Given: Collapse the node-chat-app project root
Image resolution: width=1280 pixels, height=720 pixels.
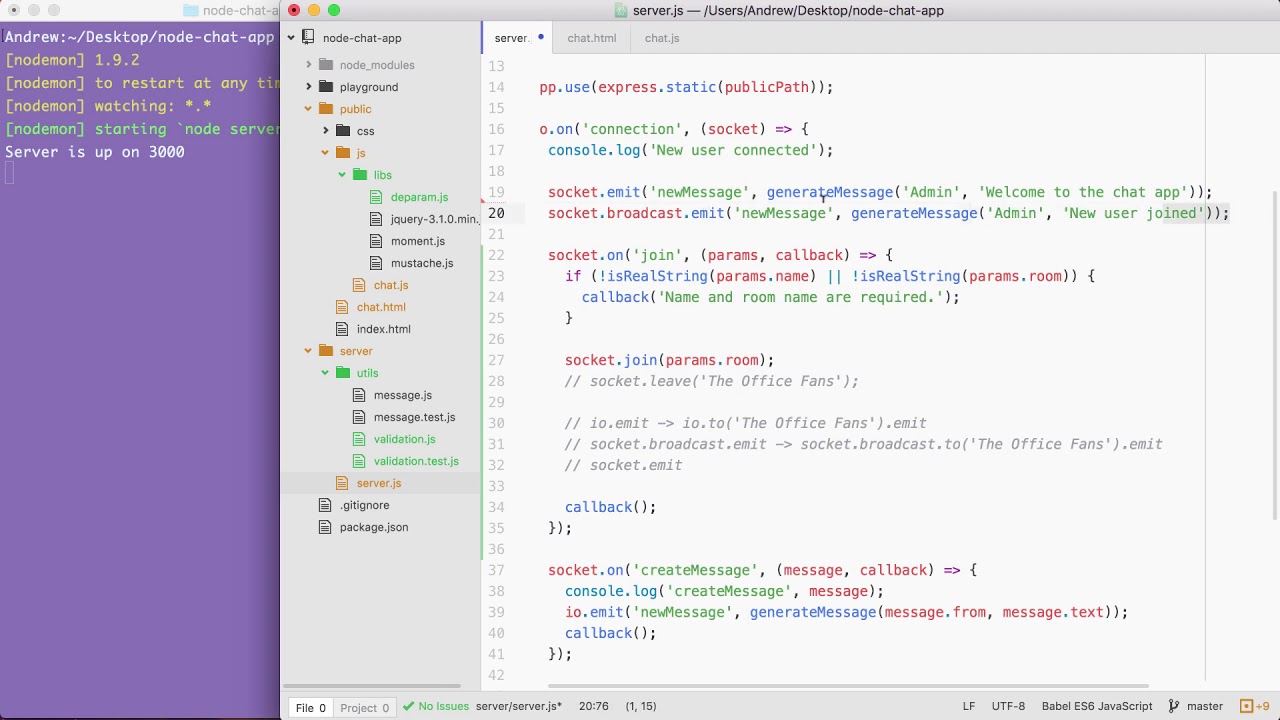Looking at the screenshot, I should 292,38.
